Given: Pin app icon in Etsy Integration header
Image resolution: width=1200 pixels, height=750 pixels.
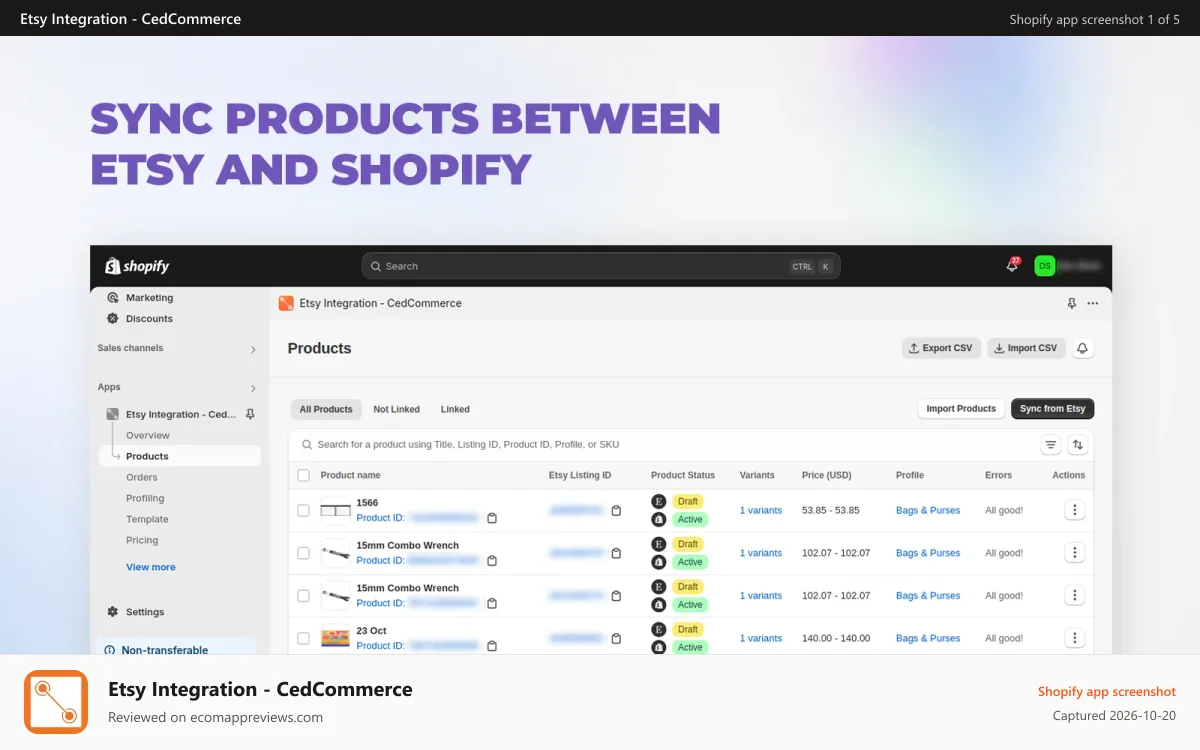Looking at the screenshot, I should pos(1072,303).
